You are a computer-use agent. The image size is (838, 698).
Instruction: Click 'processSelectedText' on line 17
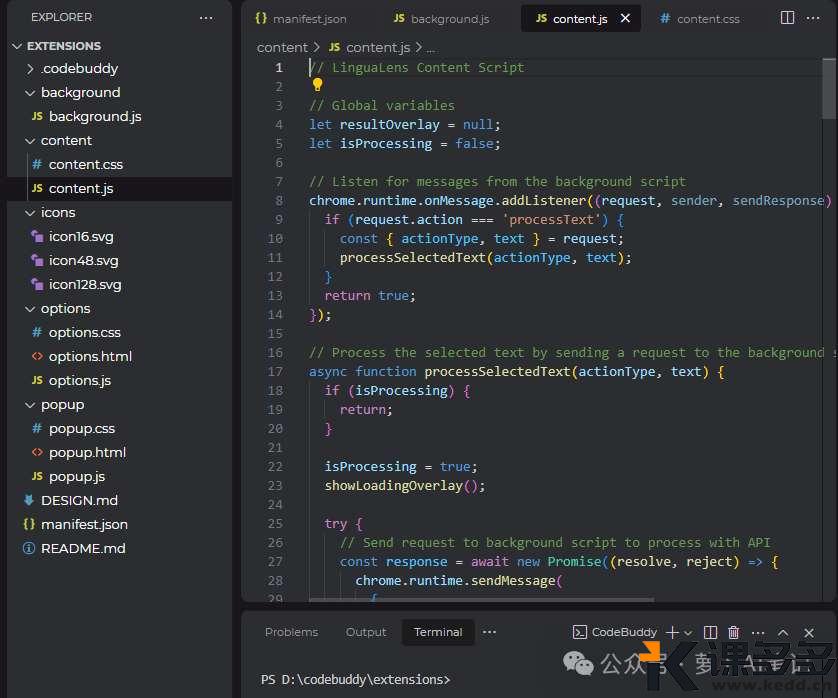pyautogui.click(x=498, y=371)
